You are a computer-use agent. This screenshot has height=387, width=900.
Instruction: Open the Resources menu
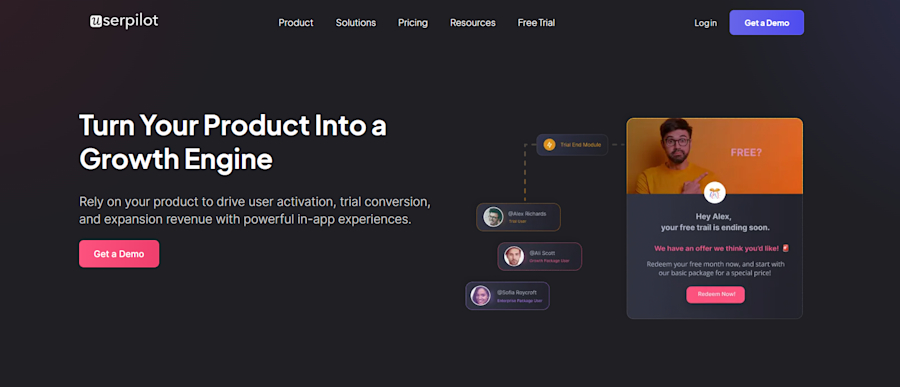(x=472, y=23)
